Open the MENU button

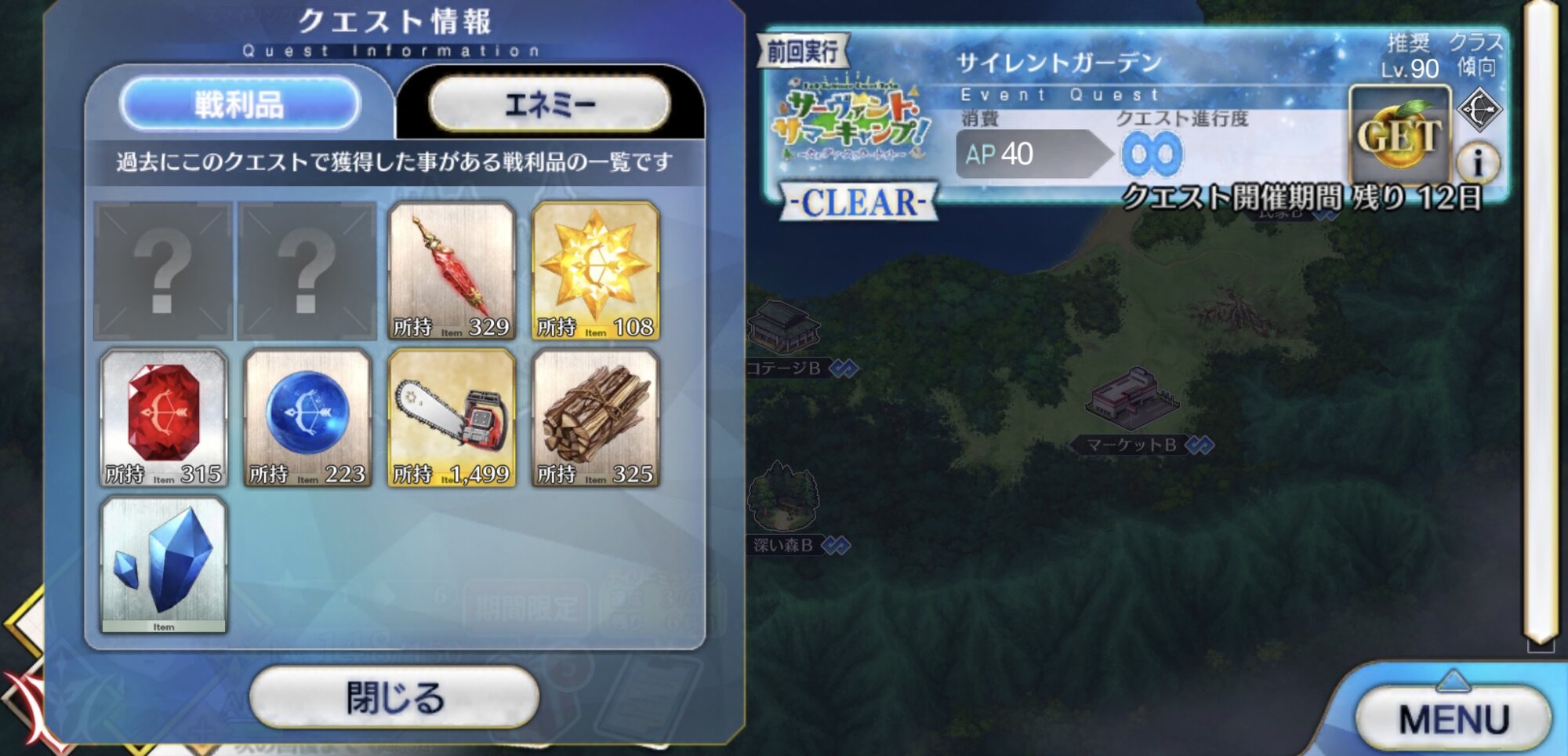[1453, 719]
